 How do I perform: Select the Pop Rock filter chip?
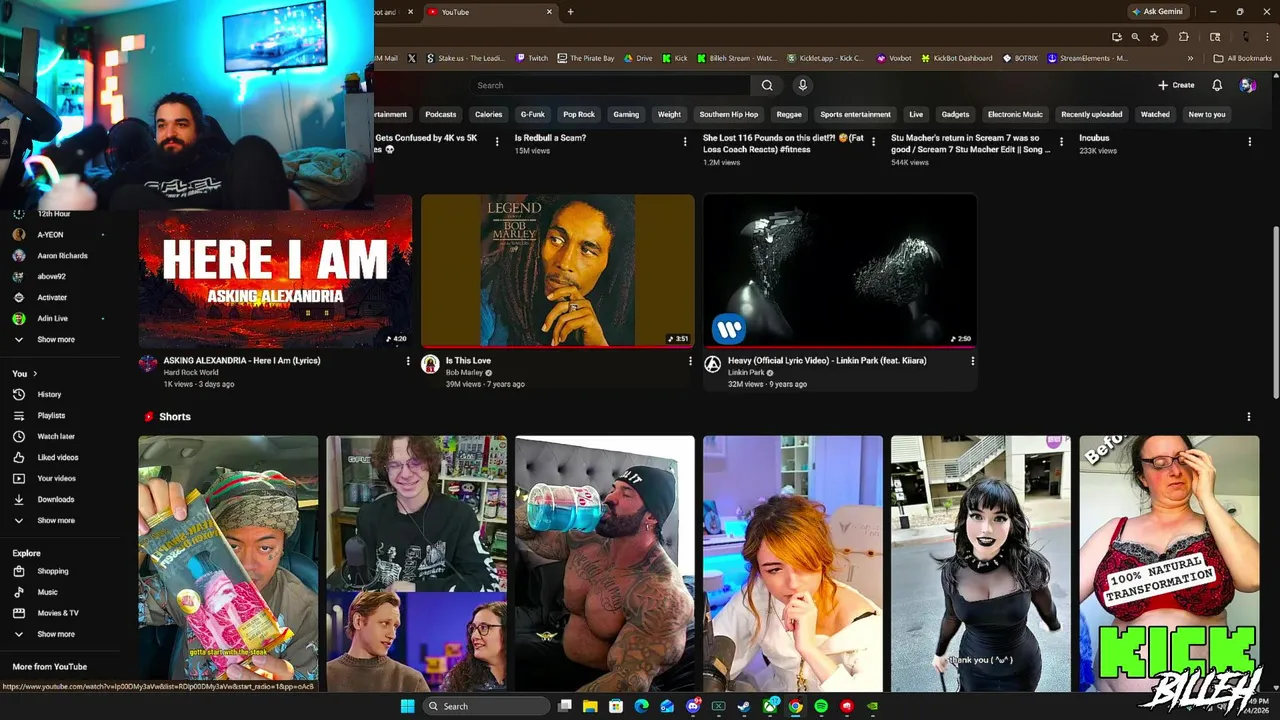(x=578, y=114)
